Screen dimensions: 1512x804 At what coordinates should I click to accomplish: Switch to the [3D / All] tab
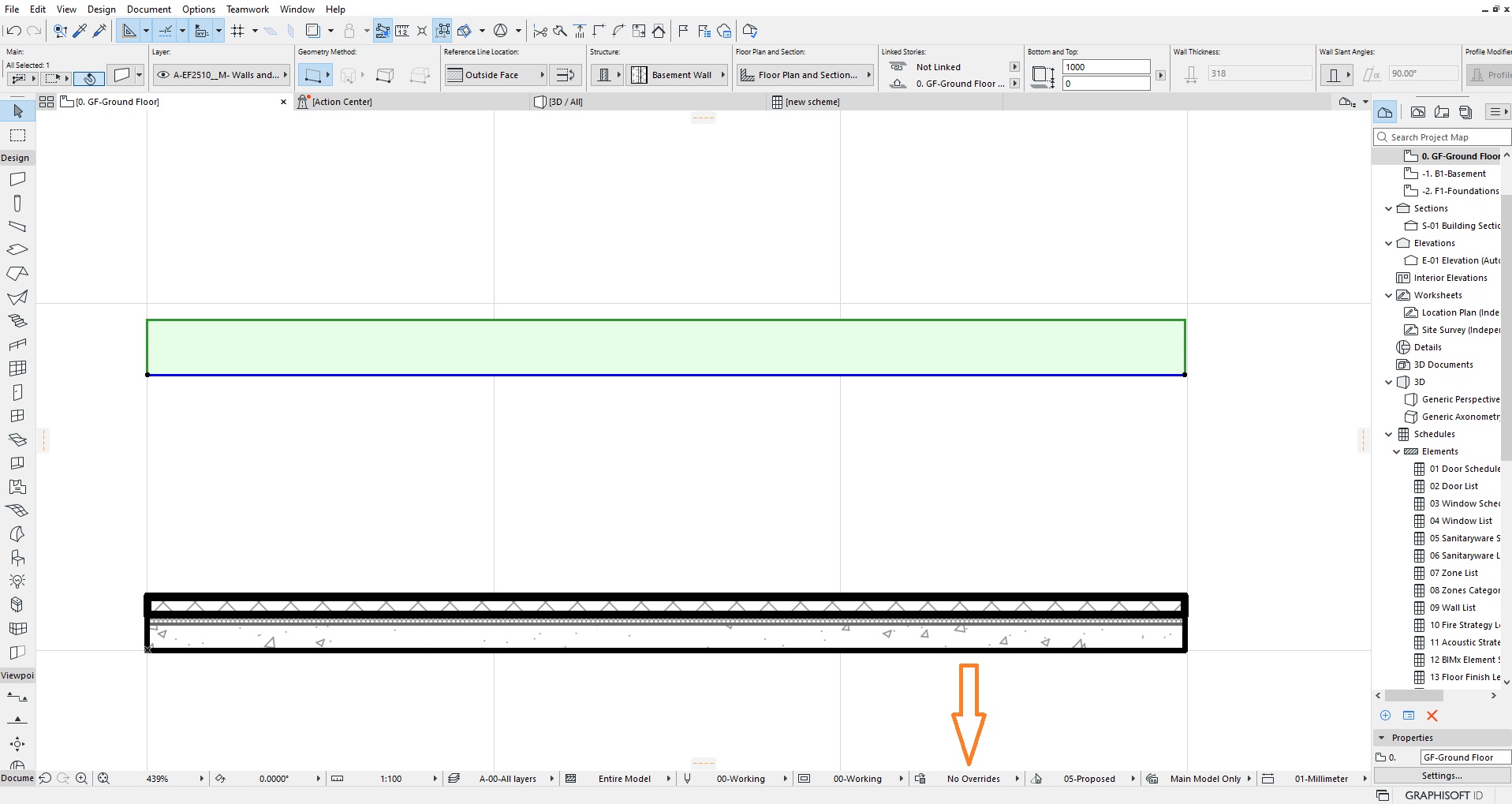pos(565,102)
